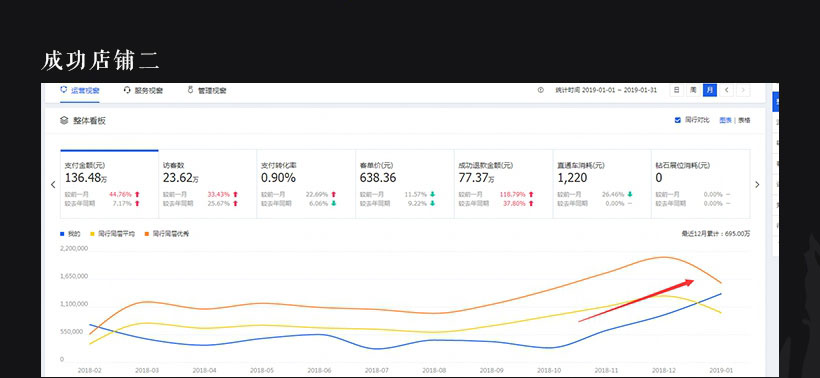
Task: Click the date range 2019-01-01 ~ 2019-01-31
Action: pos(619,90)
